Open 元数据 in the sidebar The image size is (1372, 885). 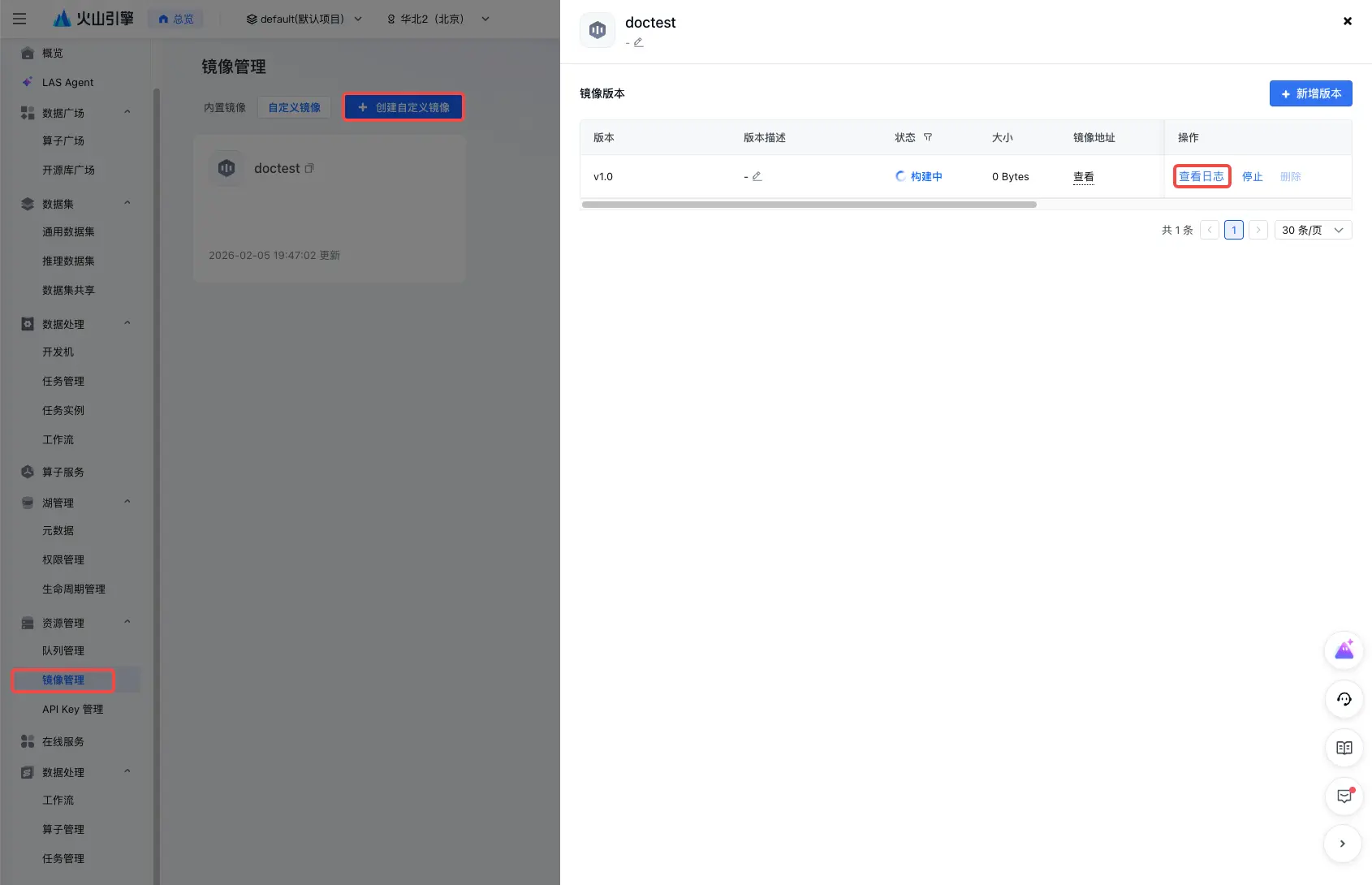pyautogui.click(x=58, y=530)
